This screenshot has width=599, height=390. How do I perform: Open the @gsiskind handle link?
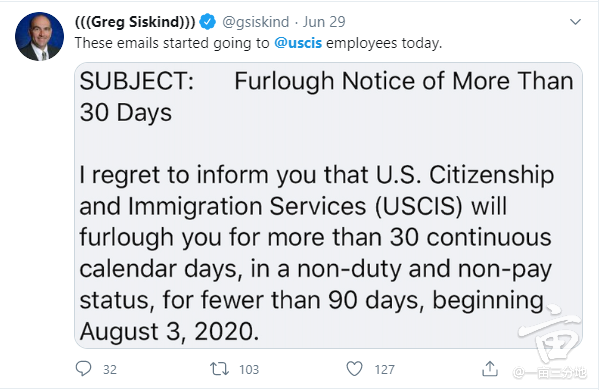(256, 22)
